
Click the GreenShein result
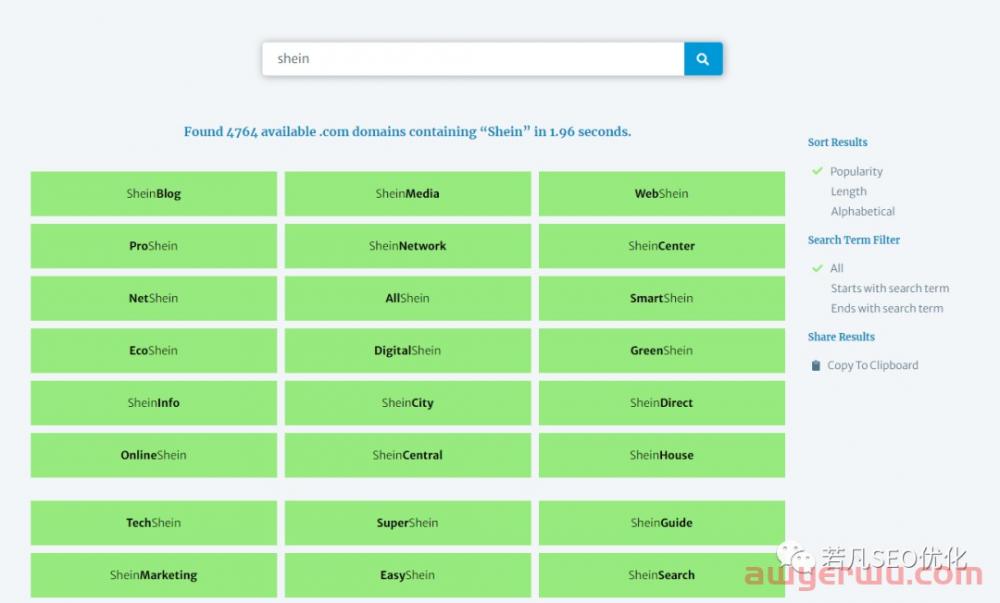pos(662,351)
